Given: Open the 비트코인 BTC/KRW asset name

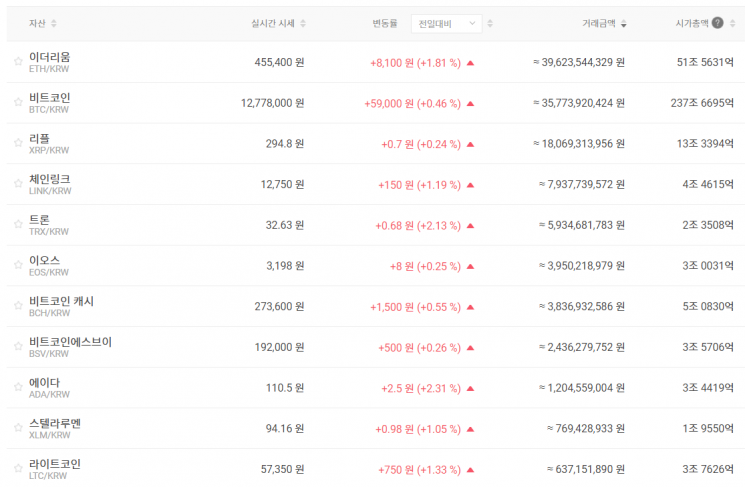Looking at the screenshot, I should (49, 98).
